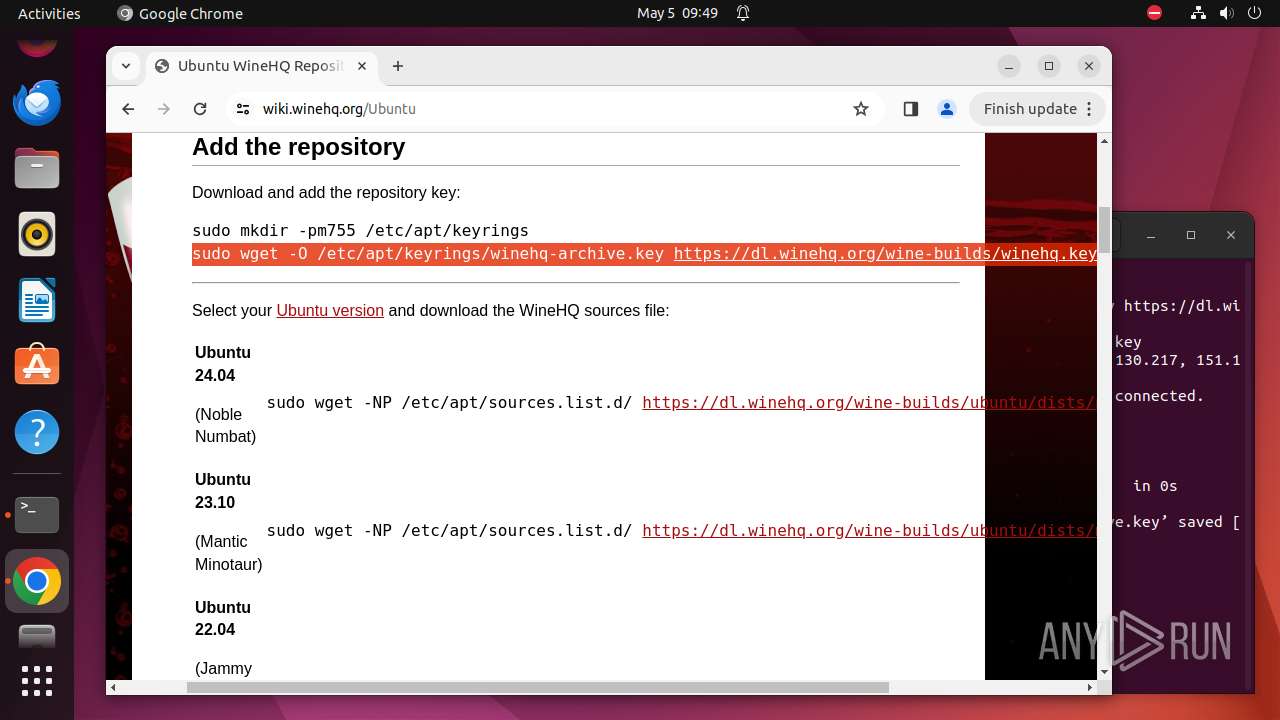The image size is (1280, 720).
Task: Show Applications grid
Action: click(37, 680)
